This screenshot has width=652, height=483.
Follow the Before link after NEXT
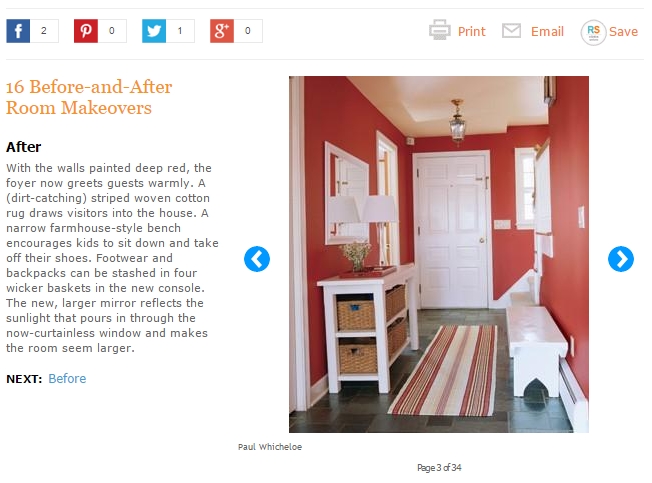coord(67,379)
